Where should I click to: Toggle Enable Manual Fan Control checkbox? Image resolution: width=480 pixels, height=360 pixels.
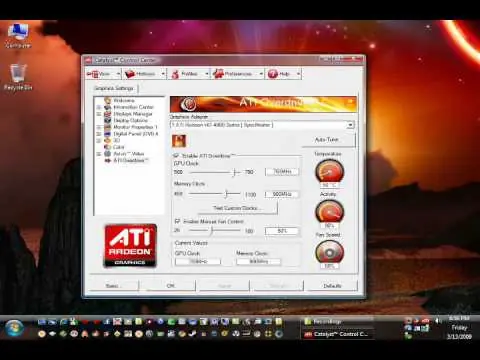pyautogui.click(x=177, y=221)
